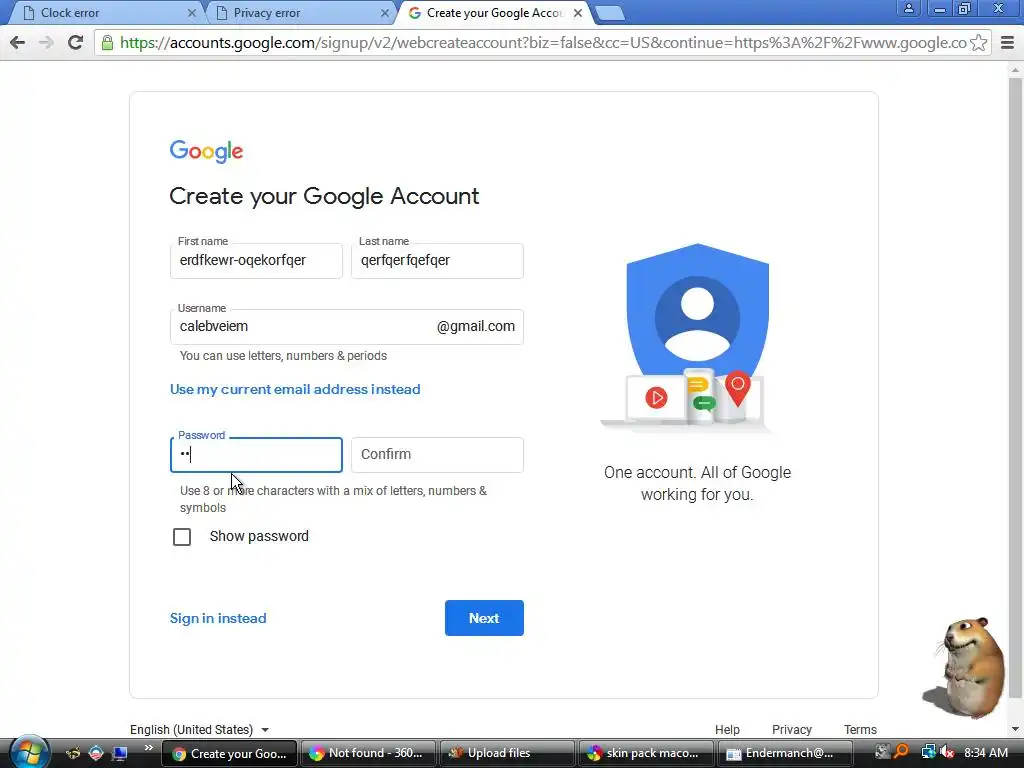The width and height of the screenshot is (1024, 768).
Task: Open the Create your Goo... taskbar button
Action: click(x=229, y=754)
